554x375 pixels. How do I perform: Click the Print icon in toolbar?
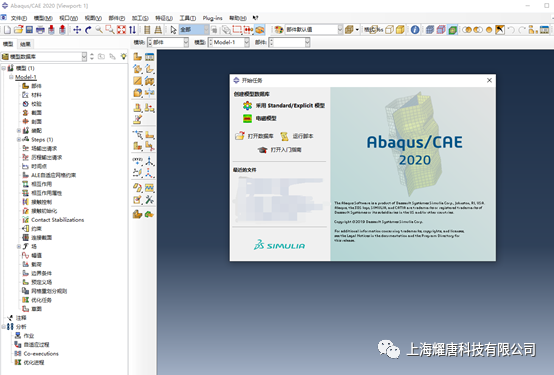(x=40, y=30)
